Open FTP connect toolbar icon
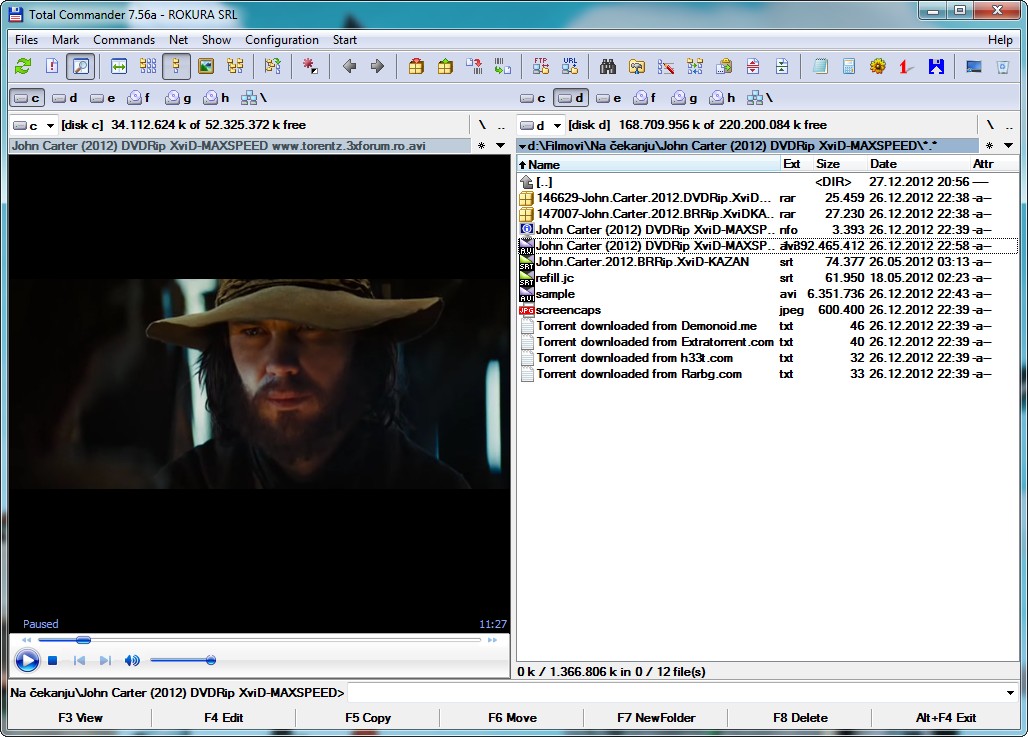The height and width of the screenshot is (737, 1028). tap(541, 66)
